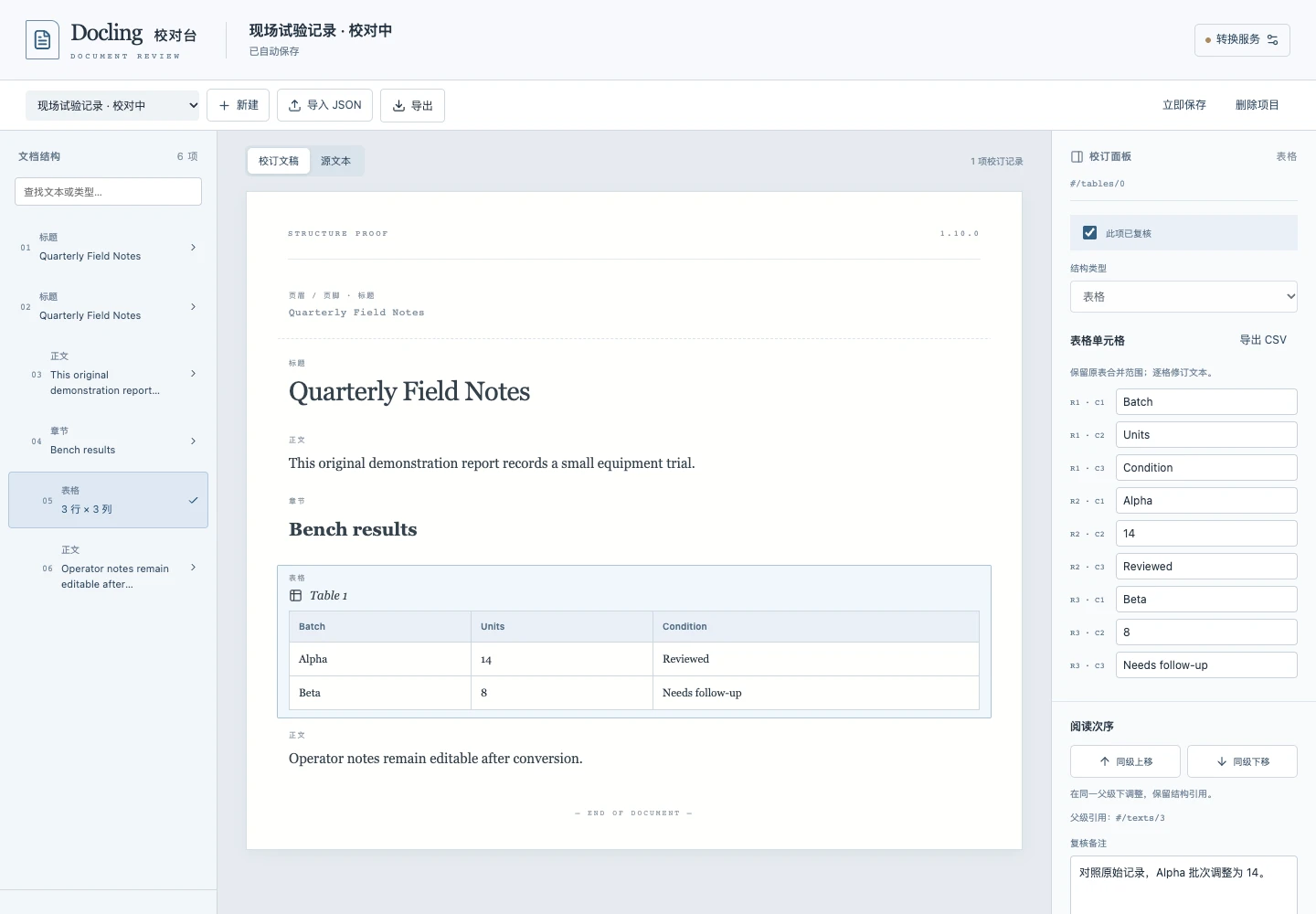
Task: Click the R2 · C3 field containing Reviewed
Action: coord(1206,567)
